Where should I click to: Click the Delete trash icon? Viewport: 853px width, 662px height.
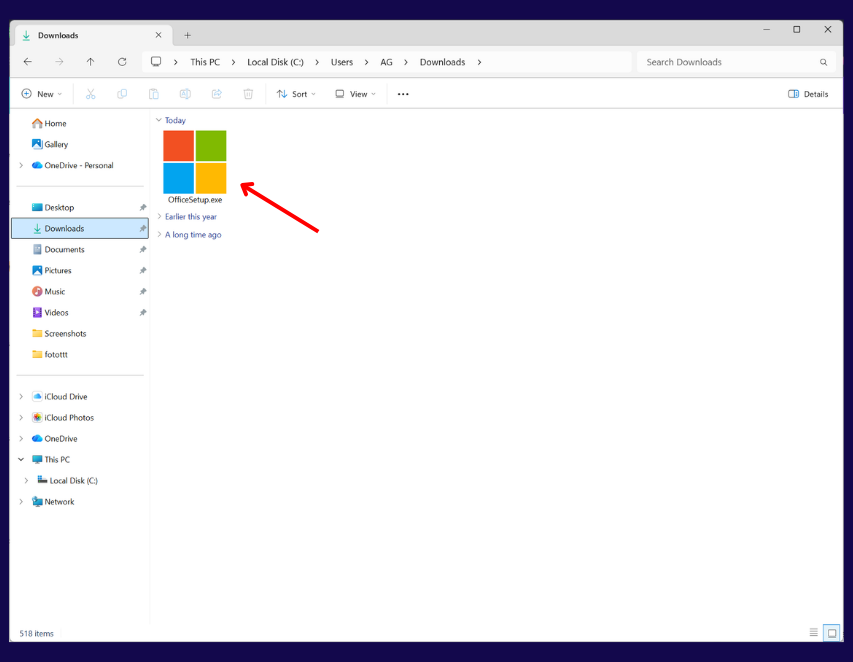(248, 94)
